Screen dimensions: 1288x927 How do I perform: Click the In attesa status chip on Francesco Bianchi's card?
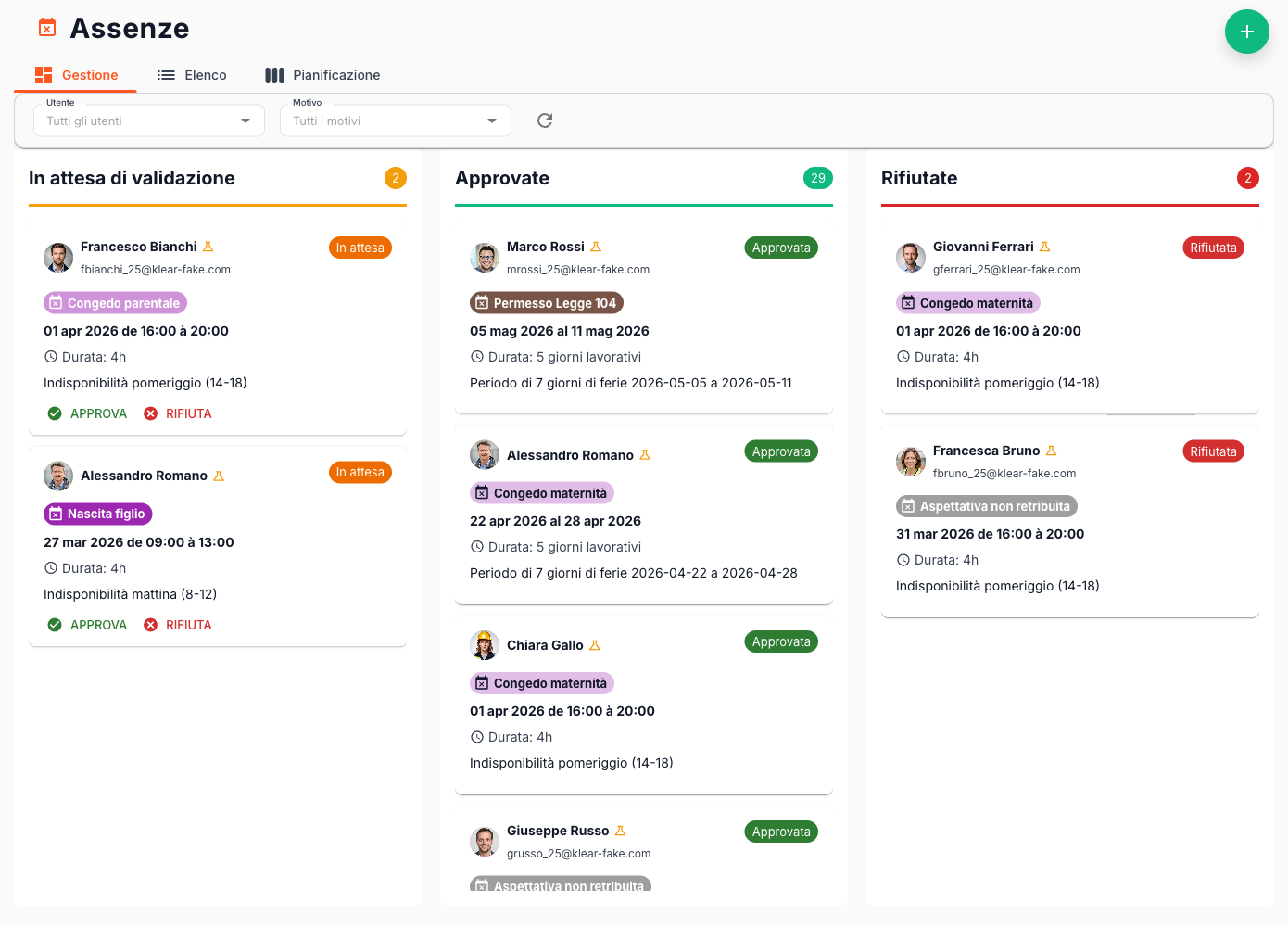click(x=360, y=248)
